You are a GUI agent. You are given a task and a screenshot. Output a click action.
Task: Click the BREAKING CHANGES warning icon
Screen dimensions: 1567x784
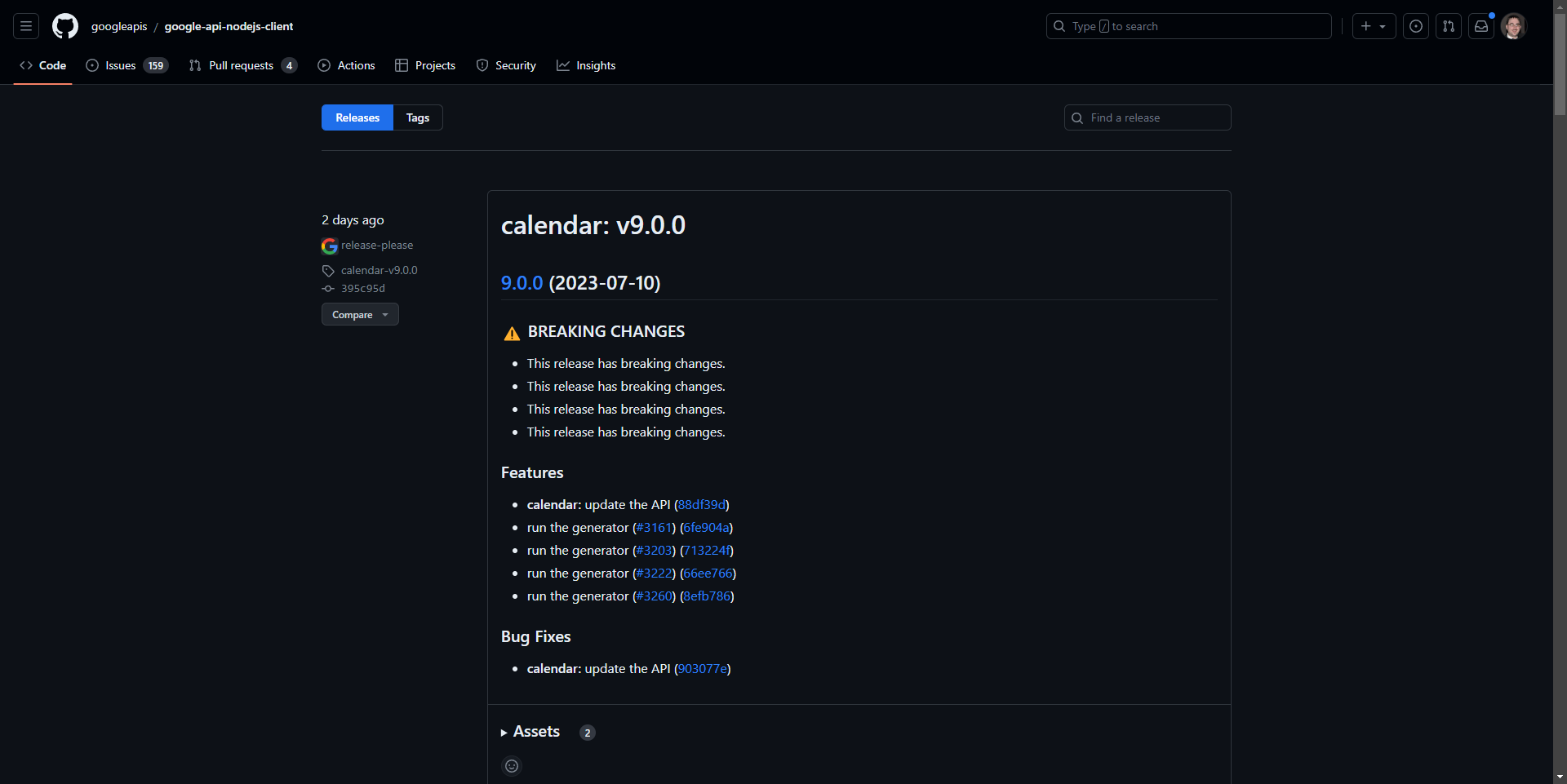[512, 333]
